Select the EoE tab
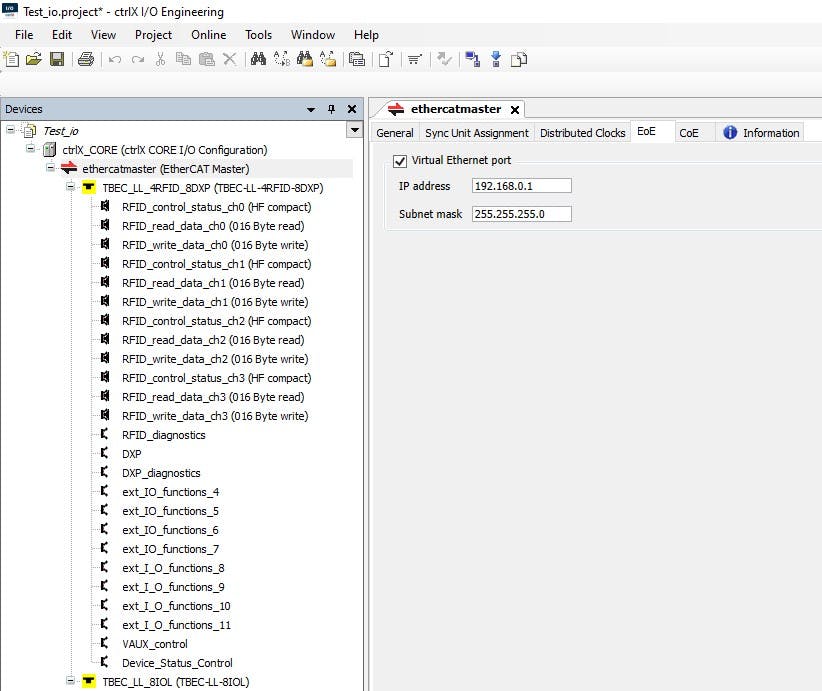822x691 pixels. point(646,131)
